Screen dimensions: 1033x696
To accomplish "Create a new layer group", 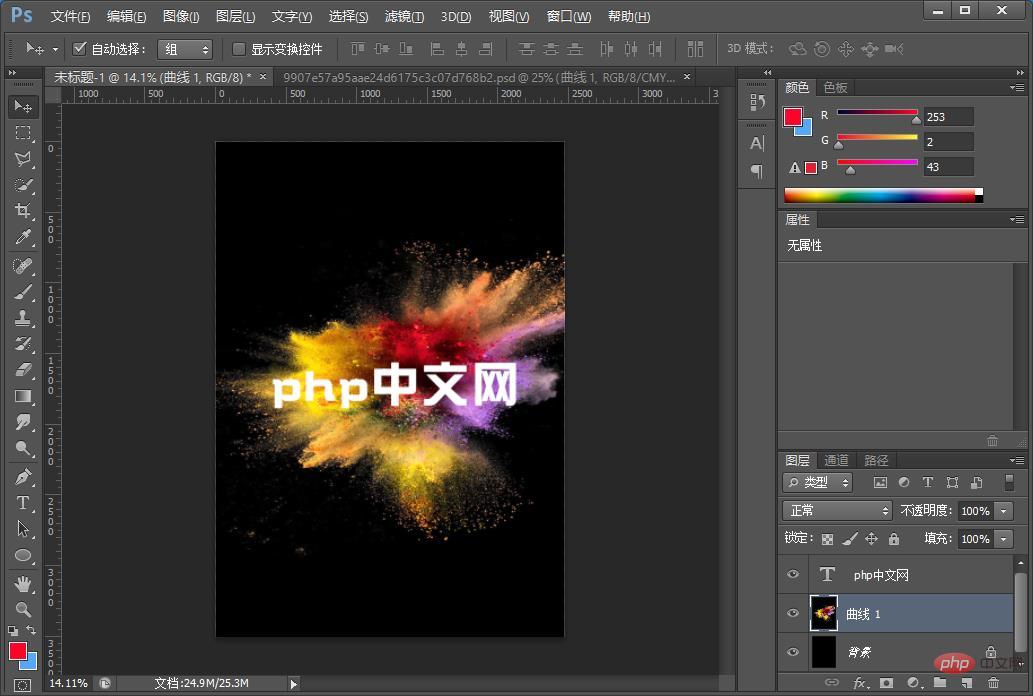I will coord(940,683).
